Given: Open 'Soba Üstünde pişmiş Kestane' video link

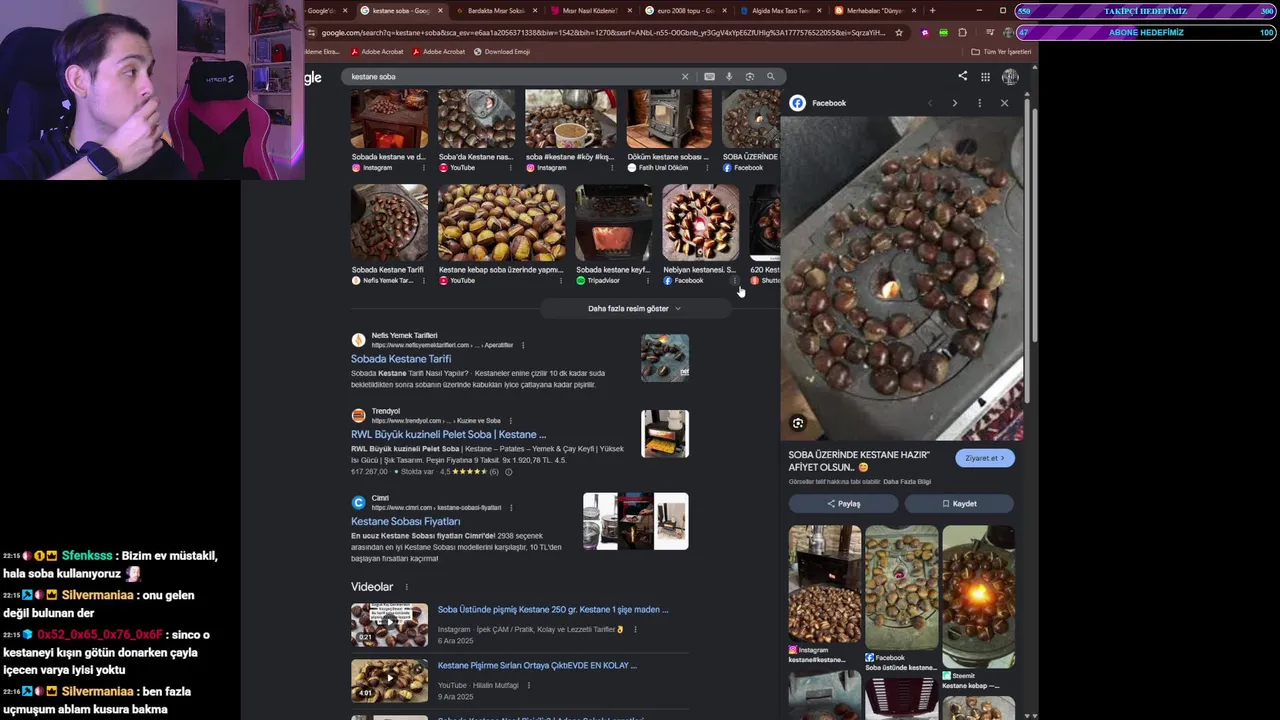Looking at the screenshot, I should [553, 610].
